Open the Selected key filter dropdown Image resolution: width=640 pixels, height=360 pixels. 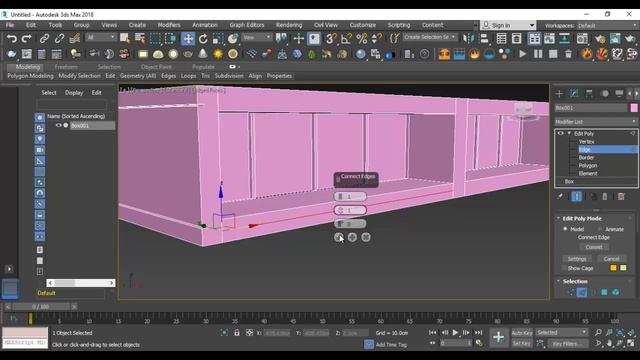tap(562, 333)
